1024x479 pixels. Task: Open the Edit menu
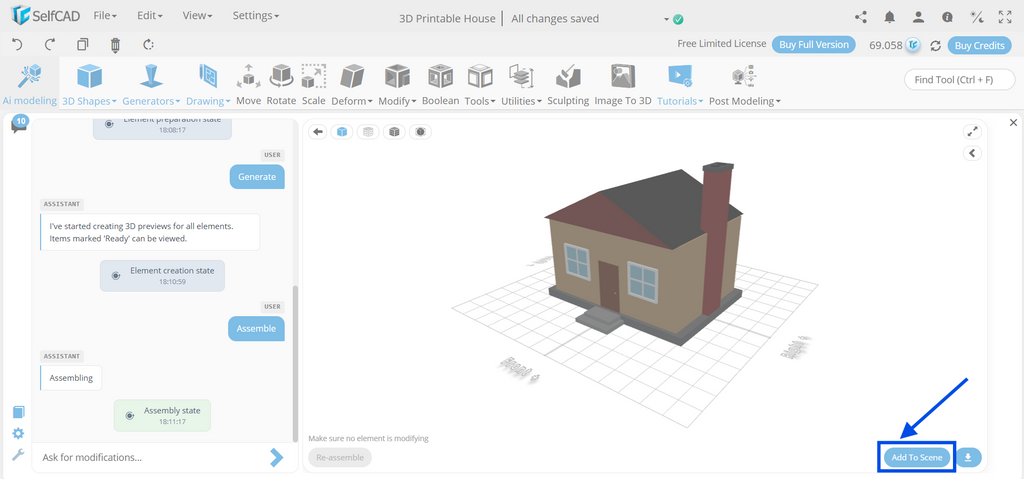click(150, 16)
